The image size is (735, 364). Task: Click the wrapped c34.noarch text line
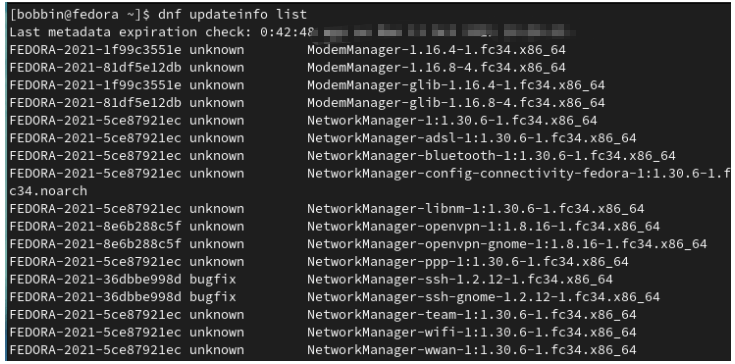point(48,191)
